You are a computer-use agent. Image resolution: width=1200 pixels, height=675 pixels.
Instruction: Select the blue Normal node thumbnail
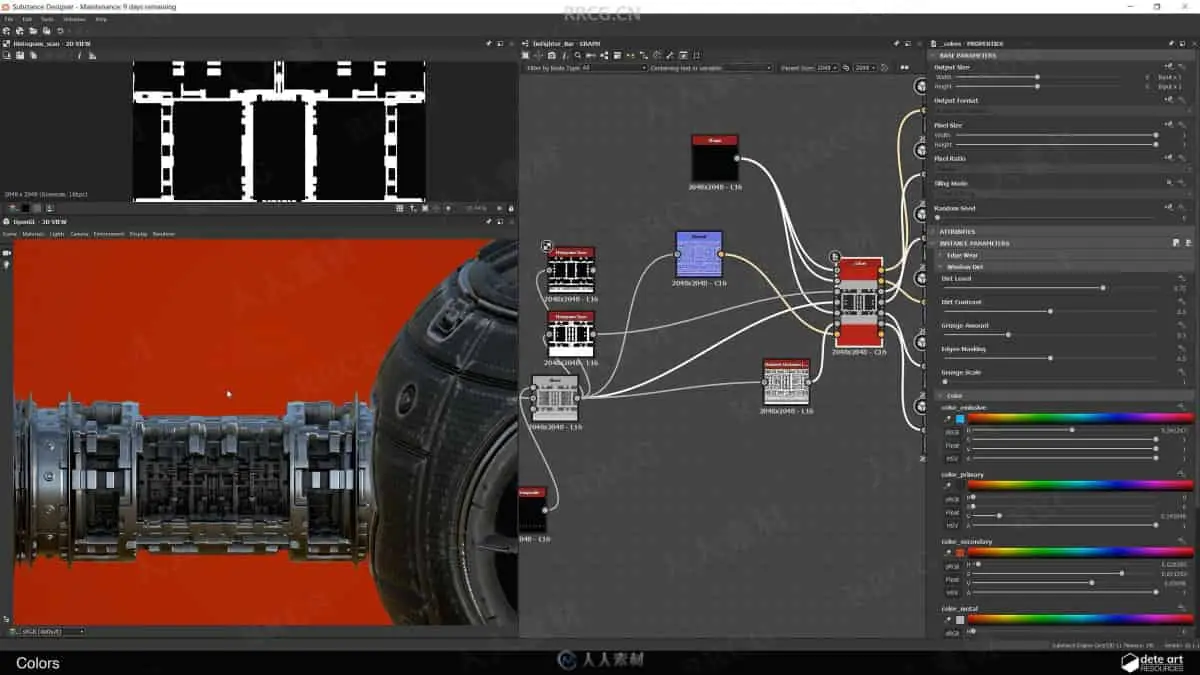pyautogui.click(x=699, y=255)
